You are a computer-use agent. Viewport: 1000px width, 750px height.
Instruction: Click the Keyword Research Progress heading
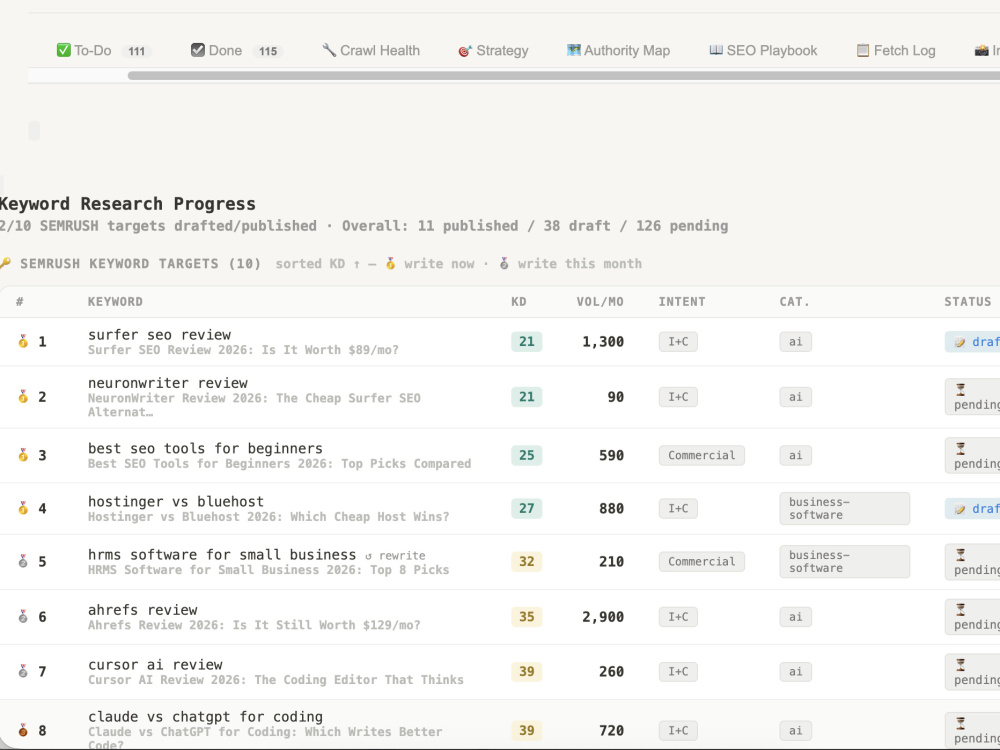(x=128, y=204)
